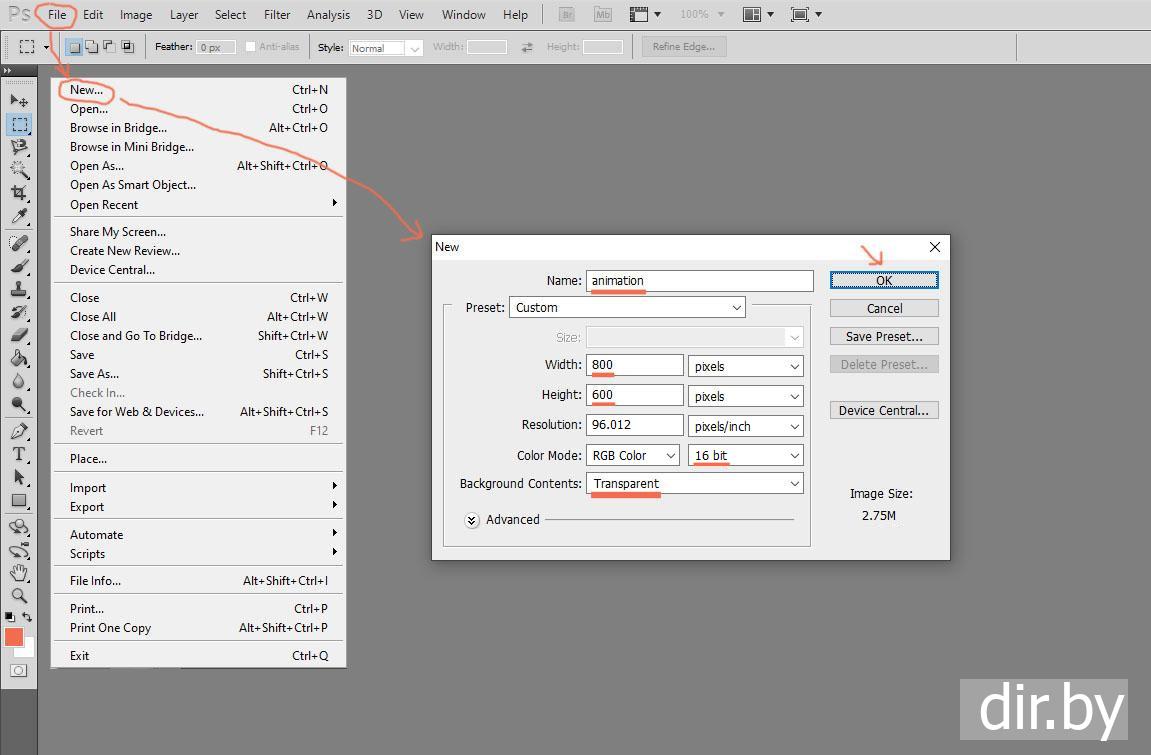Click New... in File menu
The width and height of the screenshot is (1151, 755).
coord(86,90)
